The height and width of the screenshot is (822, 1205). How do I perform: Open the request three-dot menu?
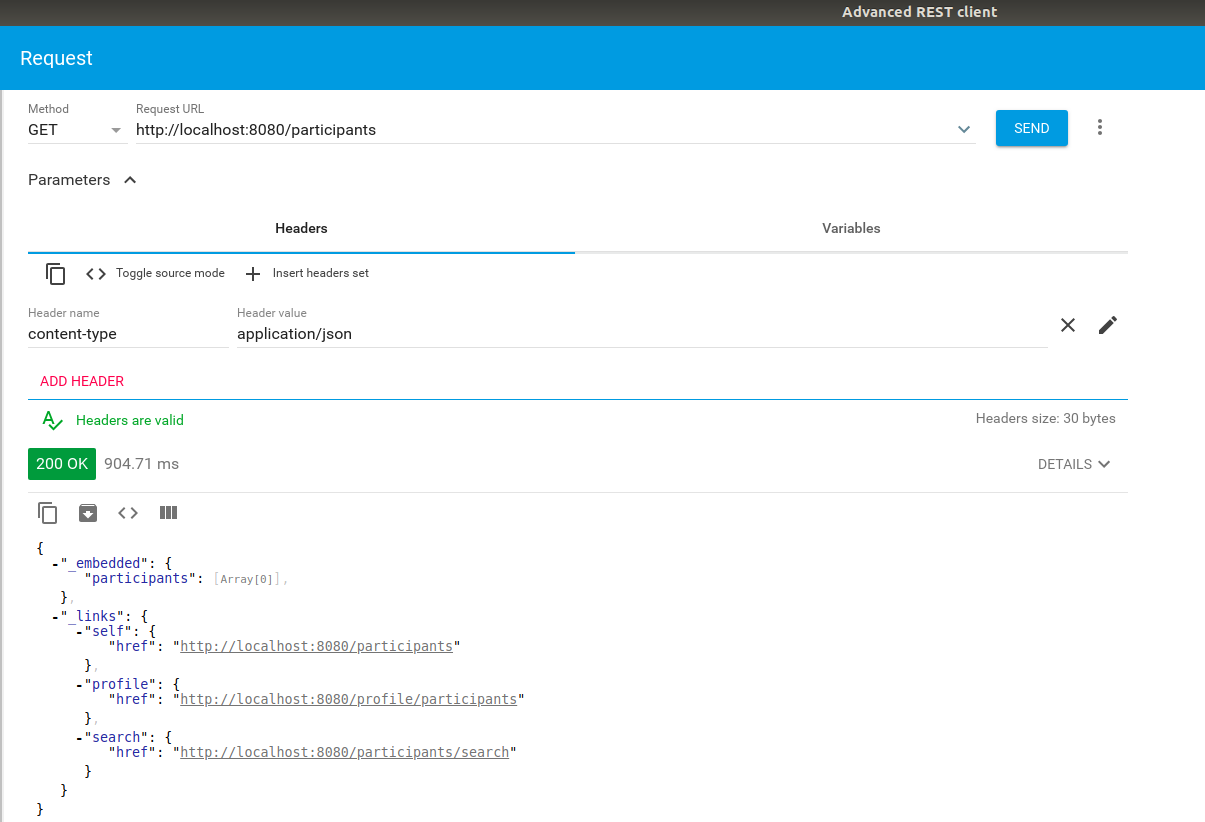tap(1100, 128)
